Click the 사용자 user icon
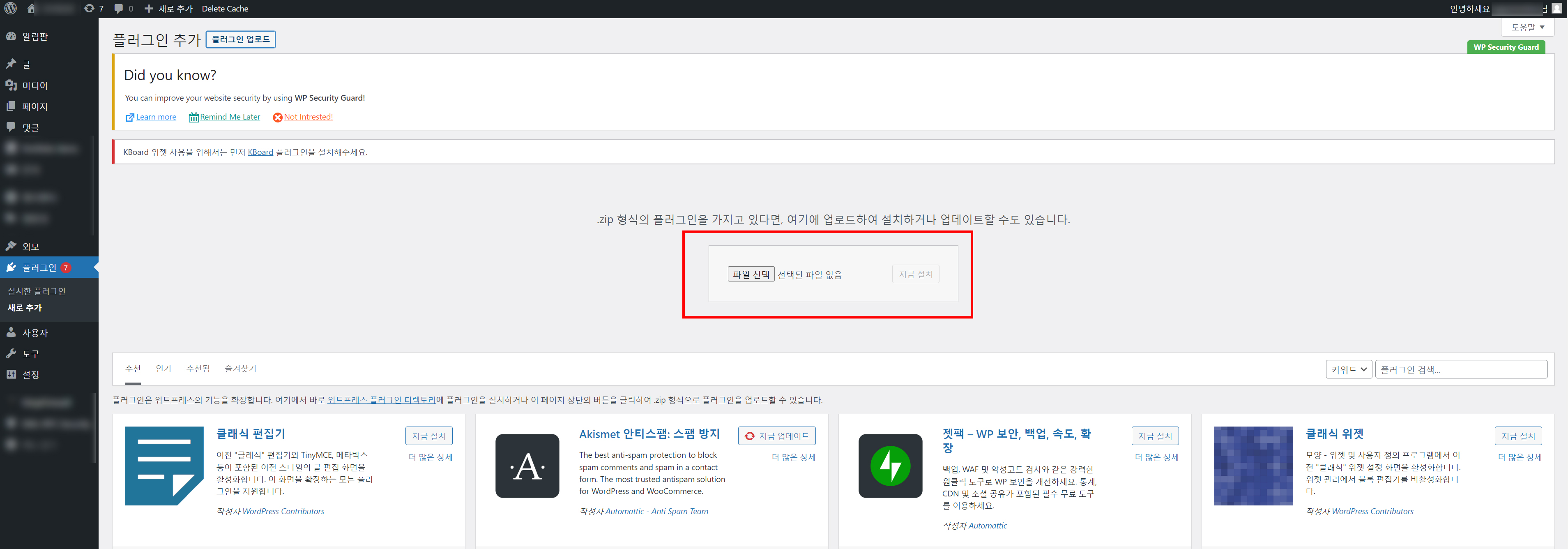The width and height of the screenshot is (1568, 549). click(x=11, y=332)
